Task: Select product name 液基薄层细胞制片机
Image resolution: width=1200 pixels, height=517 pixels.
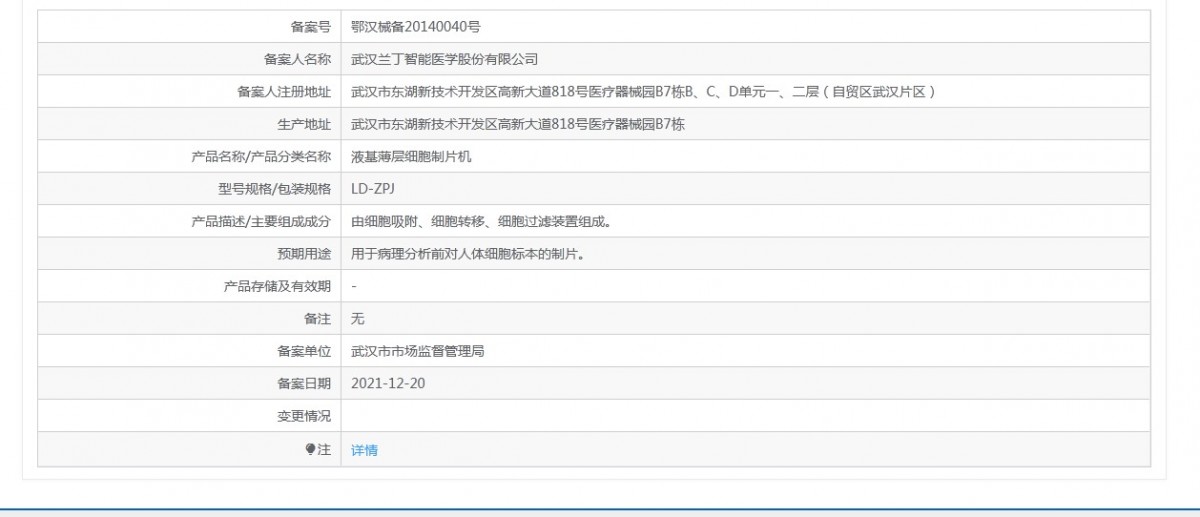Action: [x=411, y=157]
